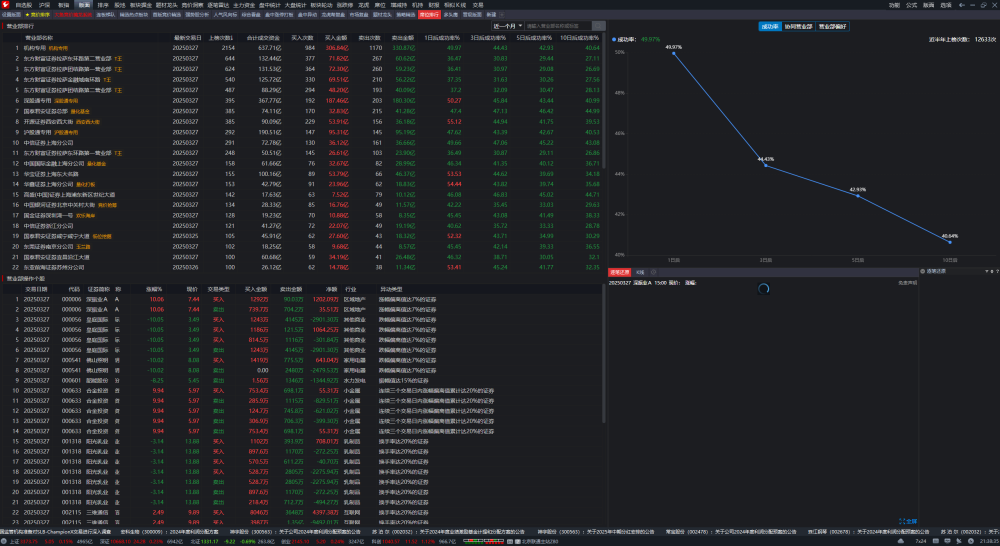
Task: Select the 东亚前海证券苏州分公司 row
Action: pos(302,267)
